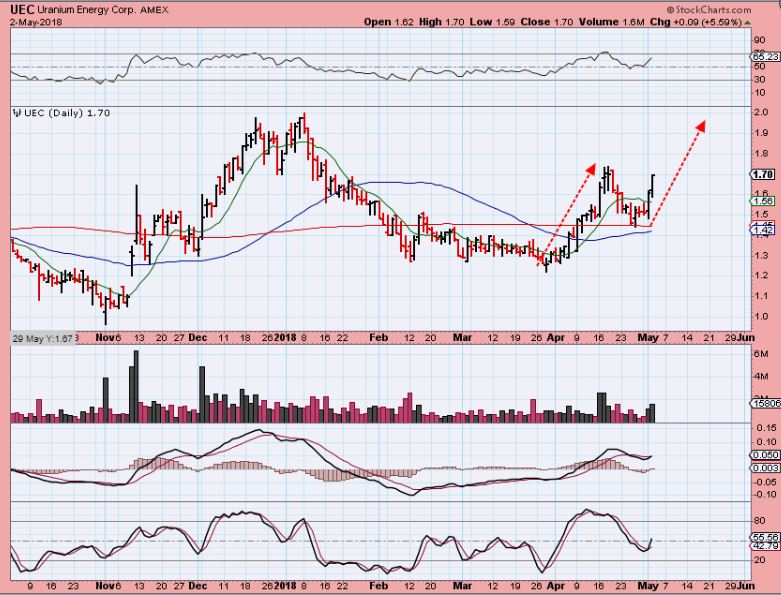Click the volume axis tag 15806

(766, 403)
